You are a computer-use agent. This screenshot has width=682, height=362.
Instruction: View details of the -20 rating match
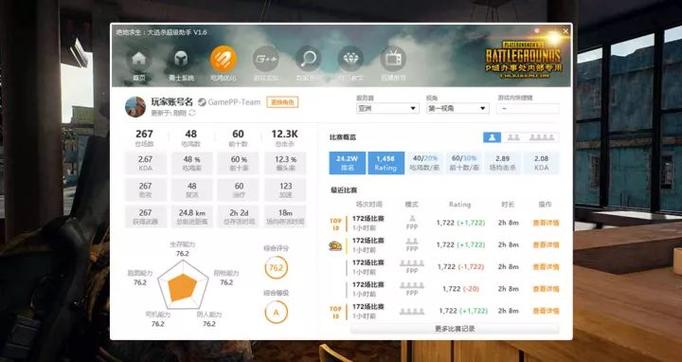pyautogui.click(x=546, y=289)
